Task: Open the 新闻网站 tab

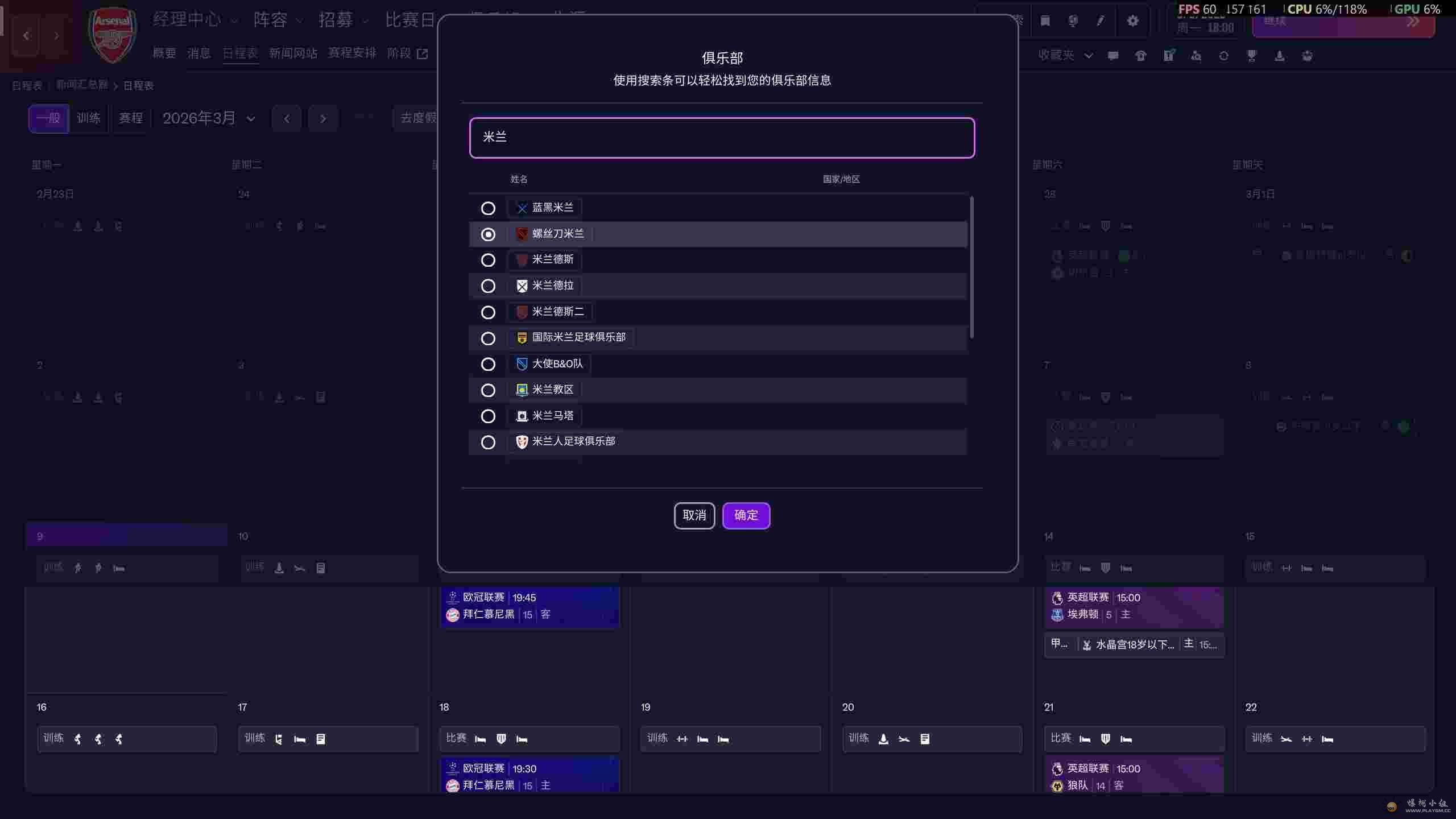Action: click(x=293, y=53)
